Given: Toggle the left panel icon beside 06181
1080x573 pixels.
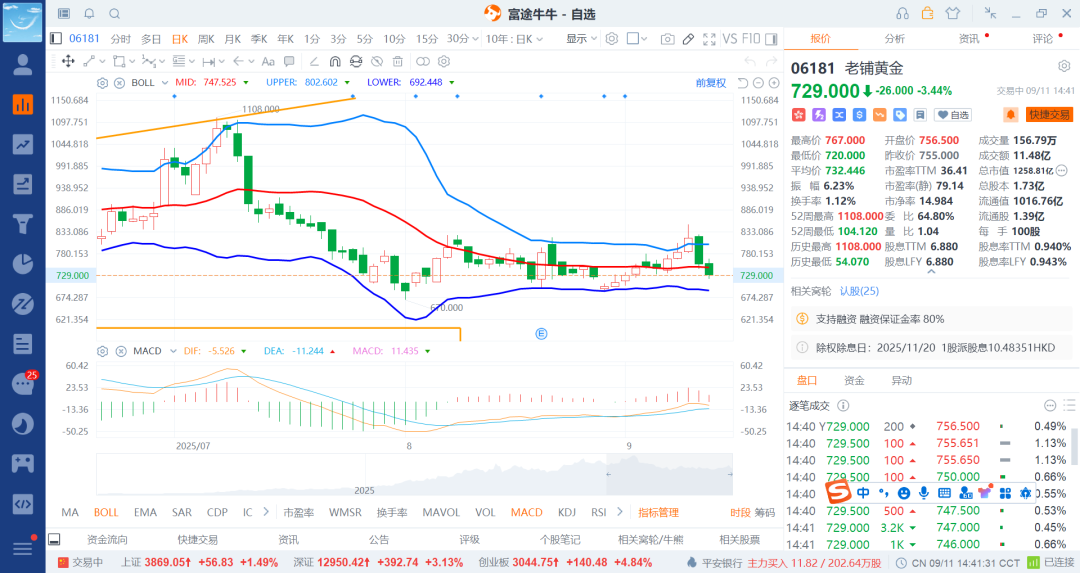Looking at the screenshot, I should click(56, 39).
